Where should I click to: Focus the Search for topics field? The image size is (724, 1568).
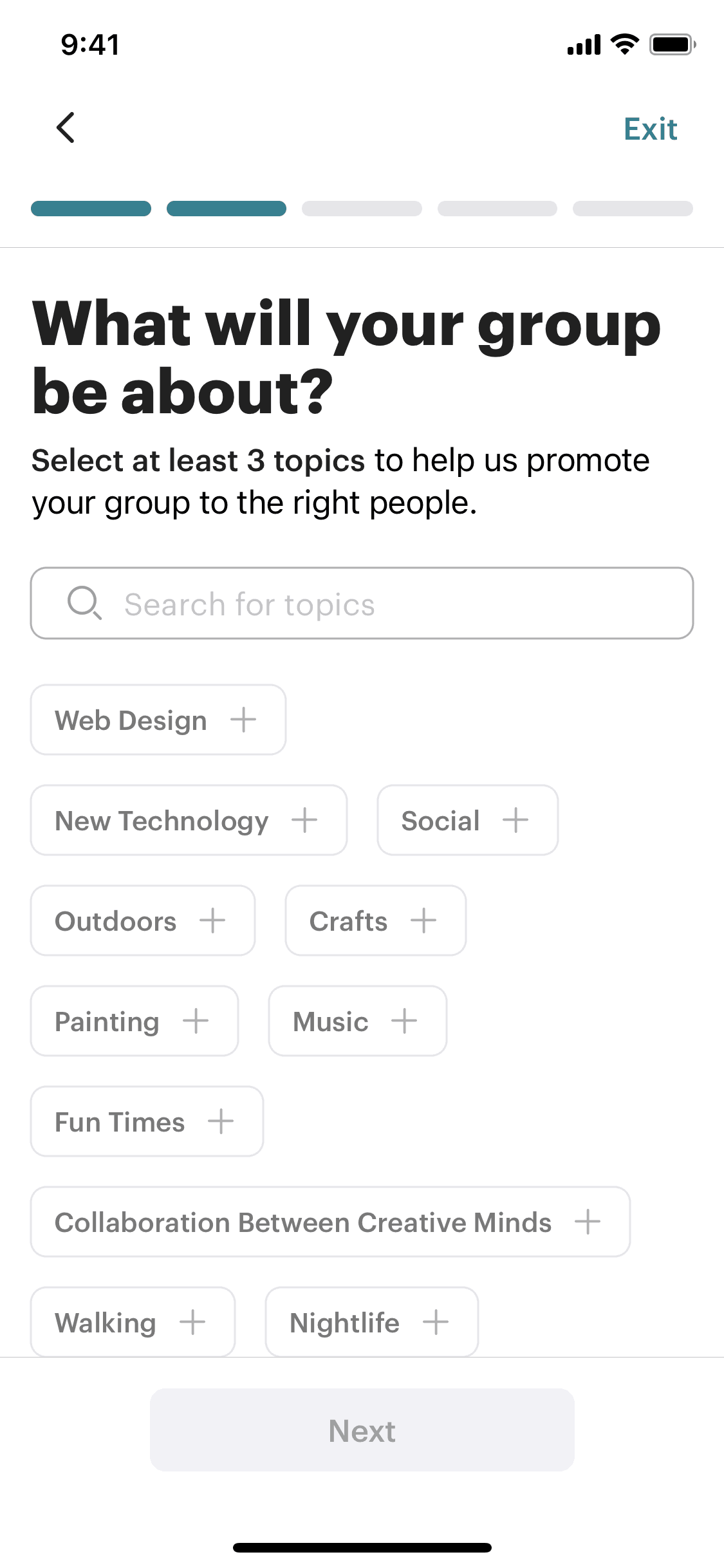pyautogui.click(x=386, y=604)
